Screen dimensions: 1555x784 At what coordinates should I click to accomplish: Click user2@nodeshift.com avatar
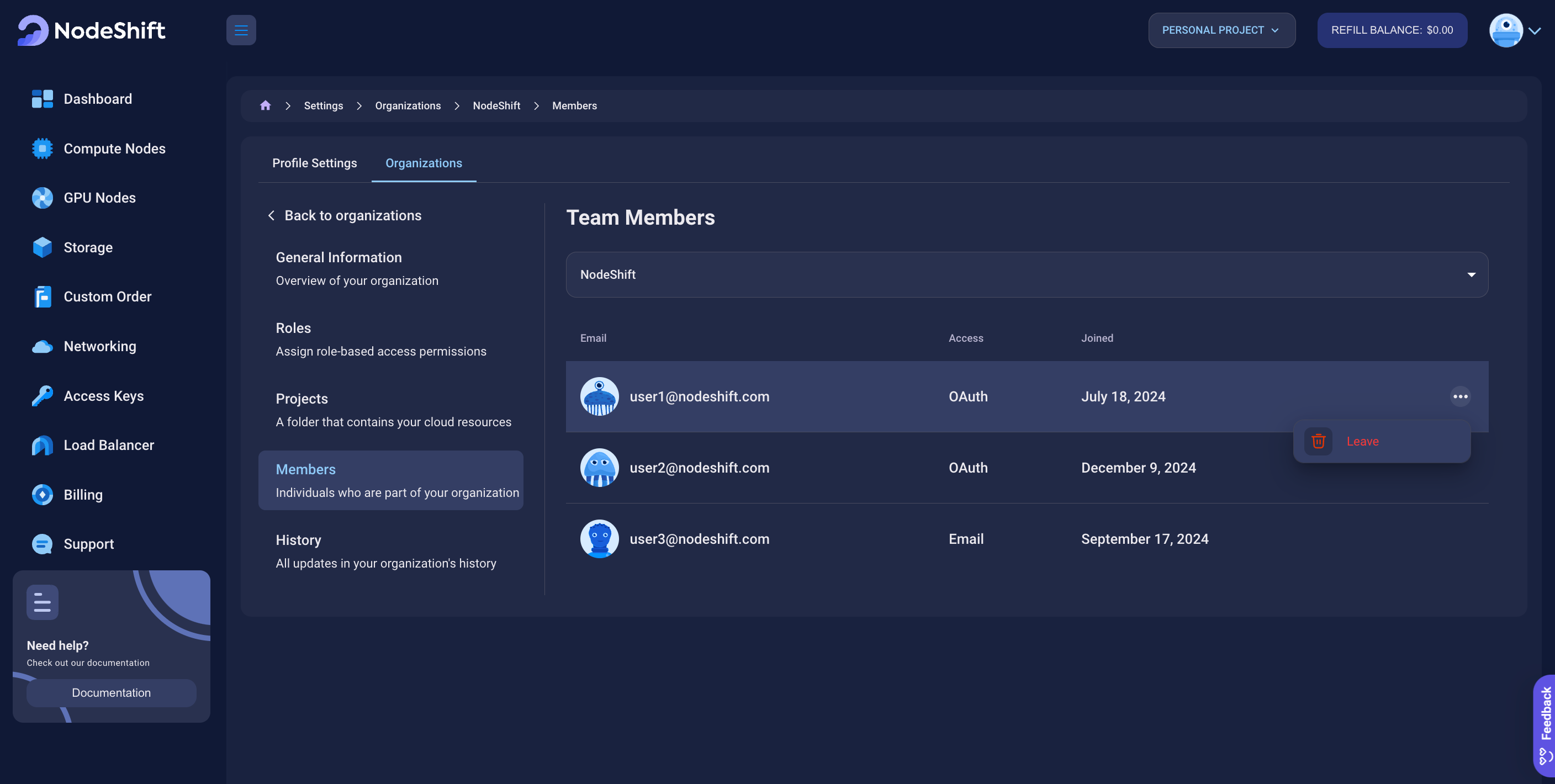600,468
